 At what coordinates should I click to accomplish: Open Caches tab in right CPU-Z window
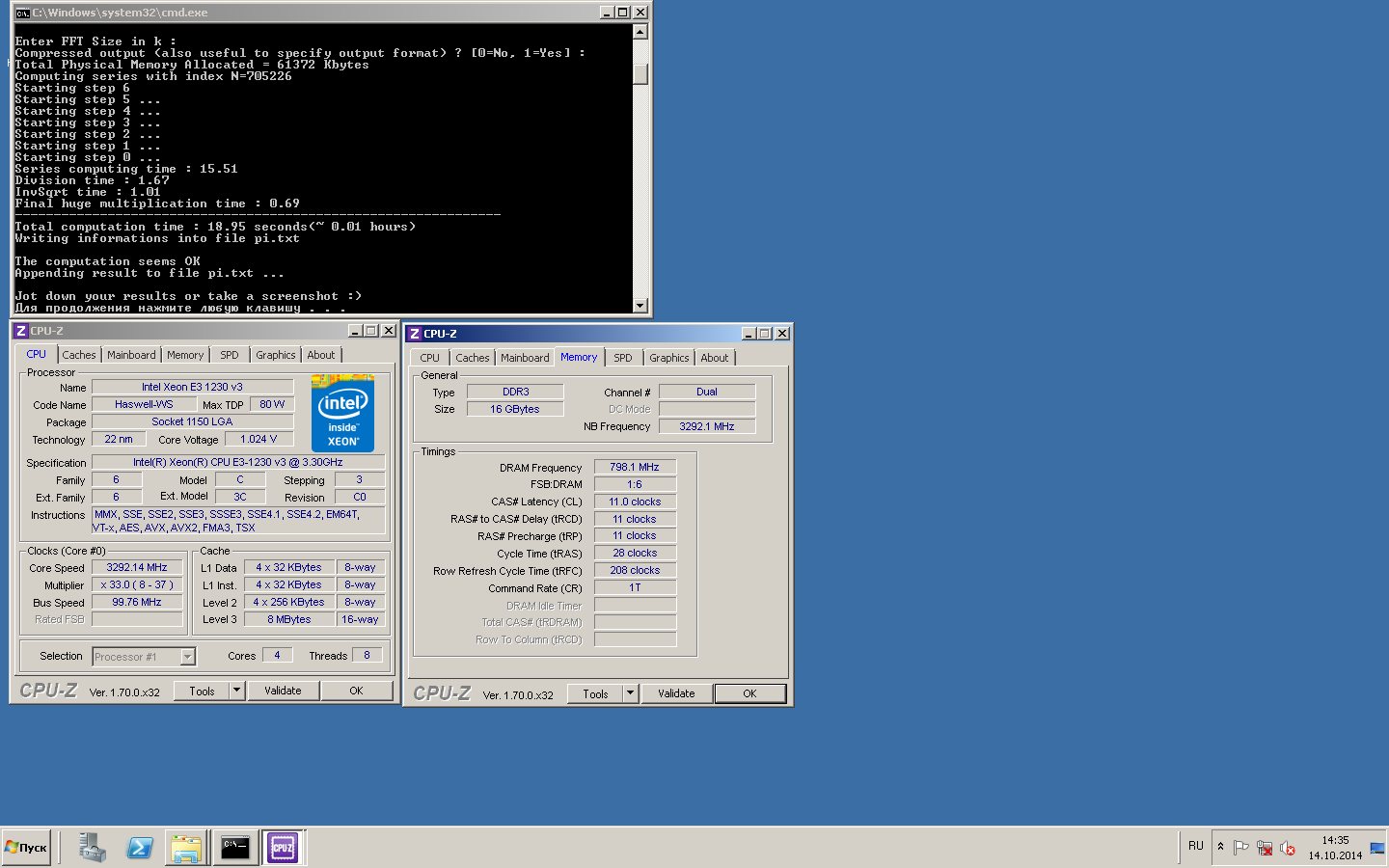(473, 358)
